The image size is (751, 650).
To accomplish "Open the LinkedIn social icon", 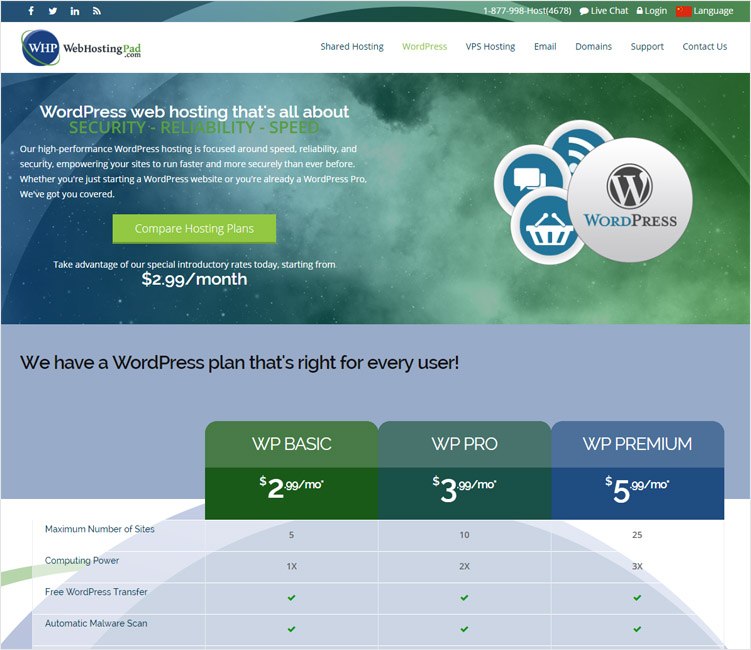I will coord(75,11).
